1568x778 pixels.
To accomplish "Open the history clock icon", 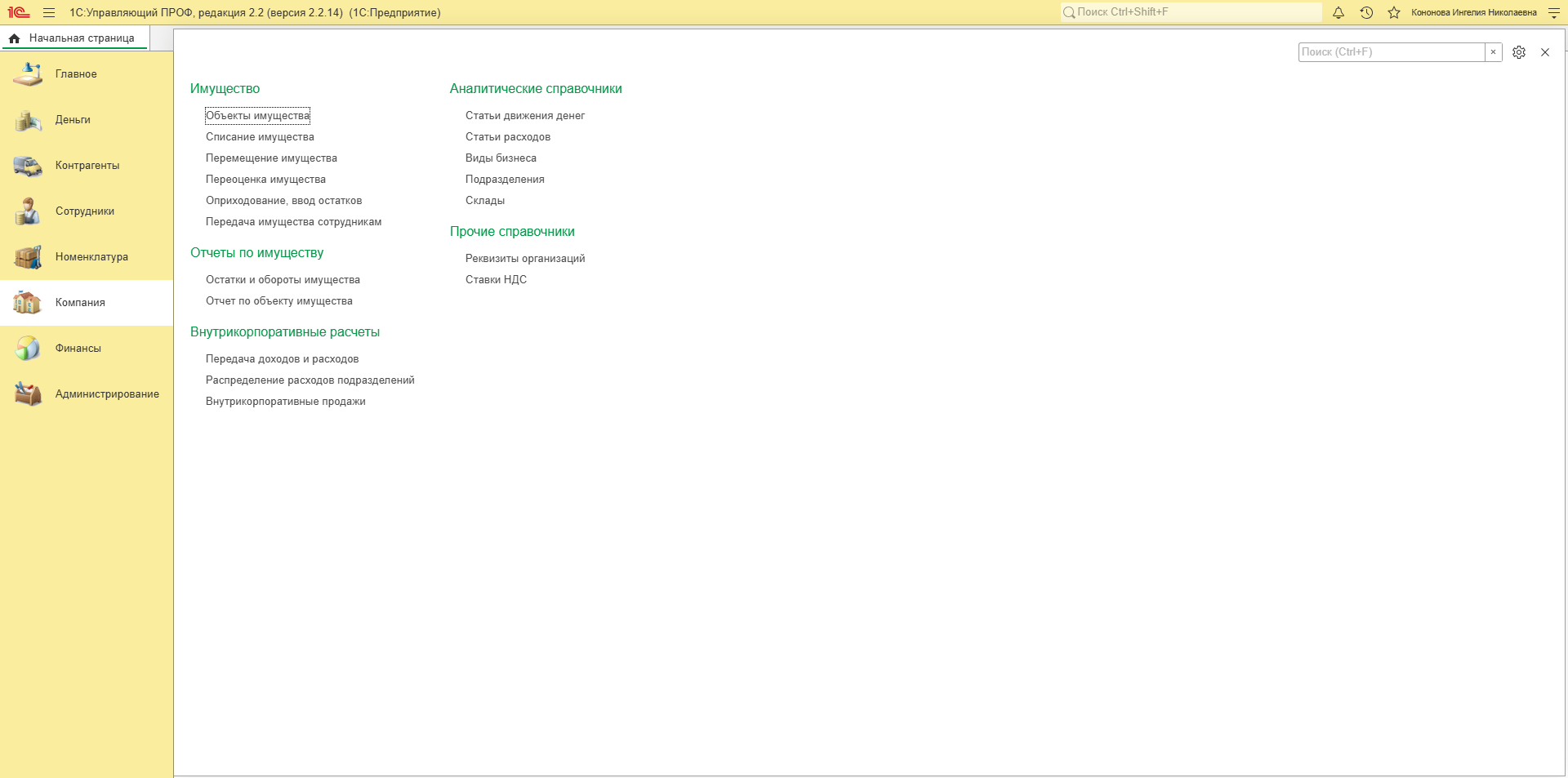I will coord(1366,12).
